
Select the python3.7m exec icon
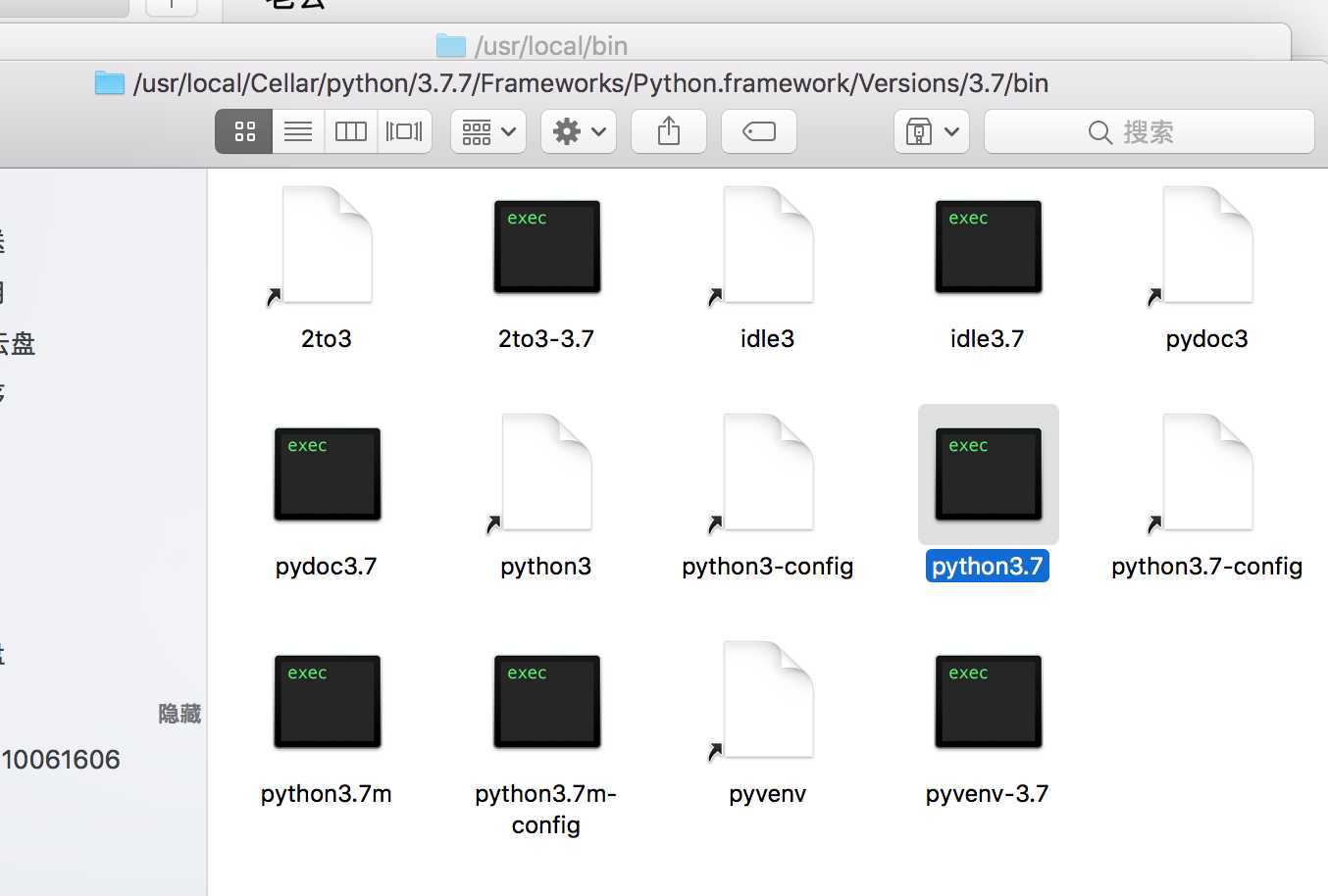[x=327, y=701]
